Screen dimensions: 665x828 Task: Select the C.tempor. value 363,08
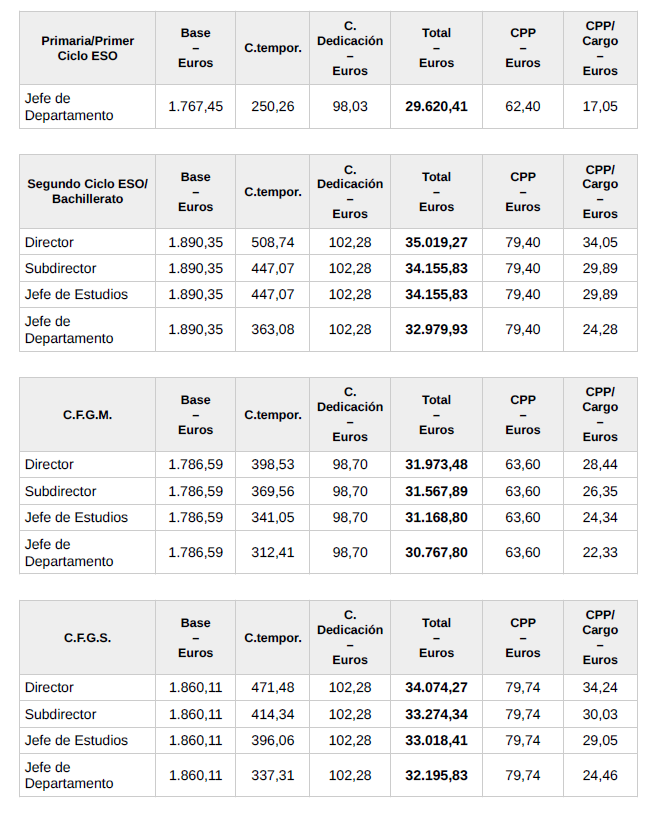272,329
